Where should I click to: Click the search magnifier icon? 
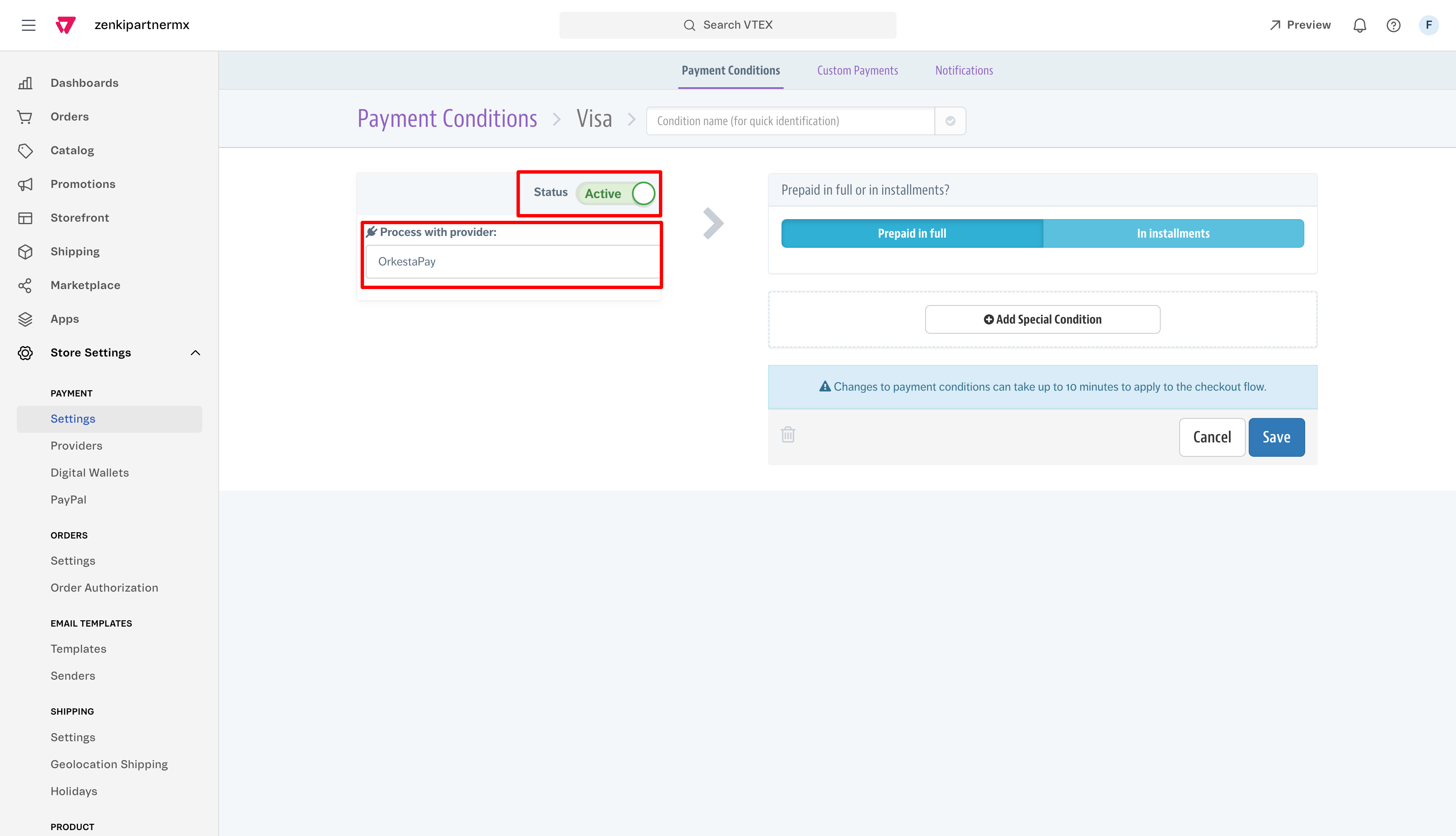click(689, 25)
